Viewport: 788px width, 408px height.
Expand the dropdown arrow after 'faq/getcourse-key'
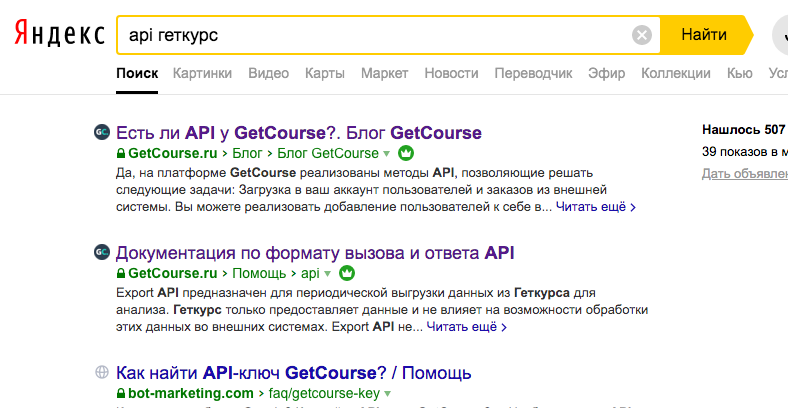387,393
